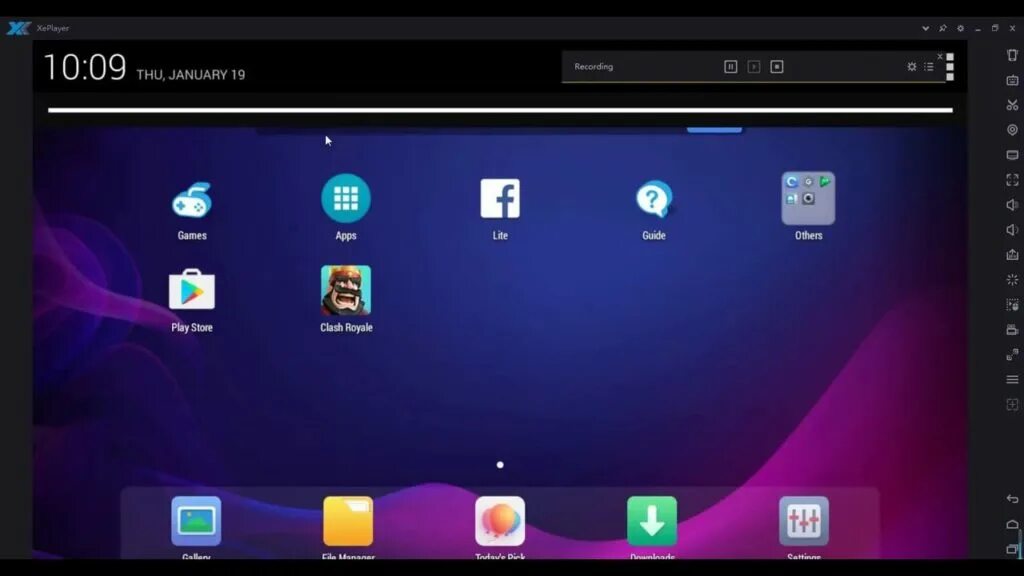This screenshot has width=1024, height=576.
Task: Click the add instance plus icon in sidebar
Action: pyautogui.click(x=1012, y=405)
